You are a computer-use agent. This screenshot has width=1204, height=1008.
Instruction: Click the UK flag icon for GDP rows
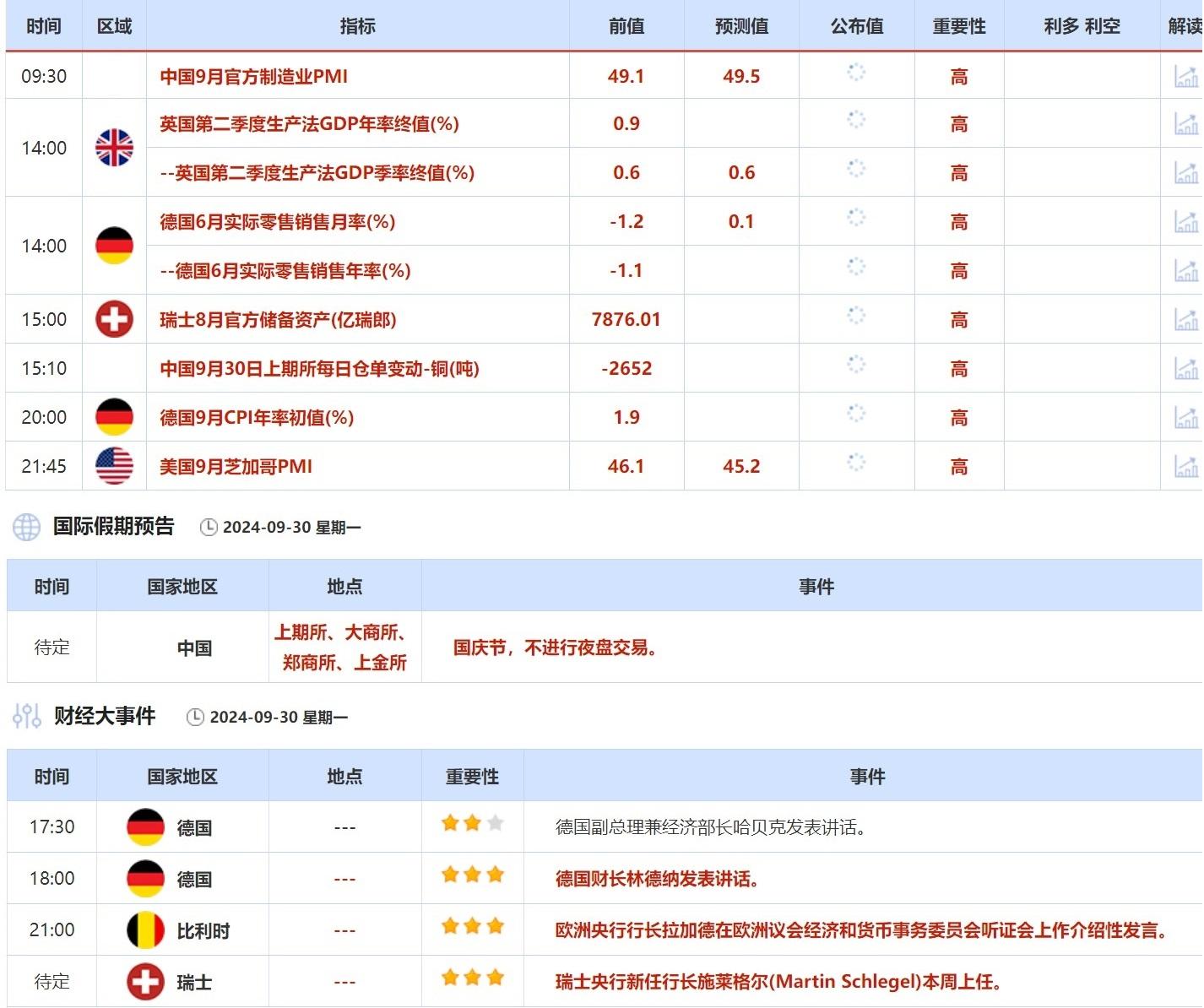[113, 148]
